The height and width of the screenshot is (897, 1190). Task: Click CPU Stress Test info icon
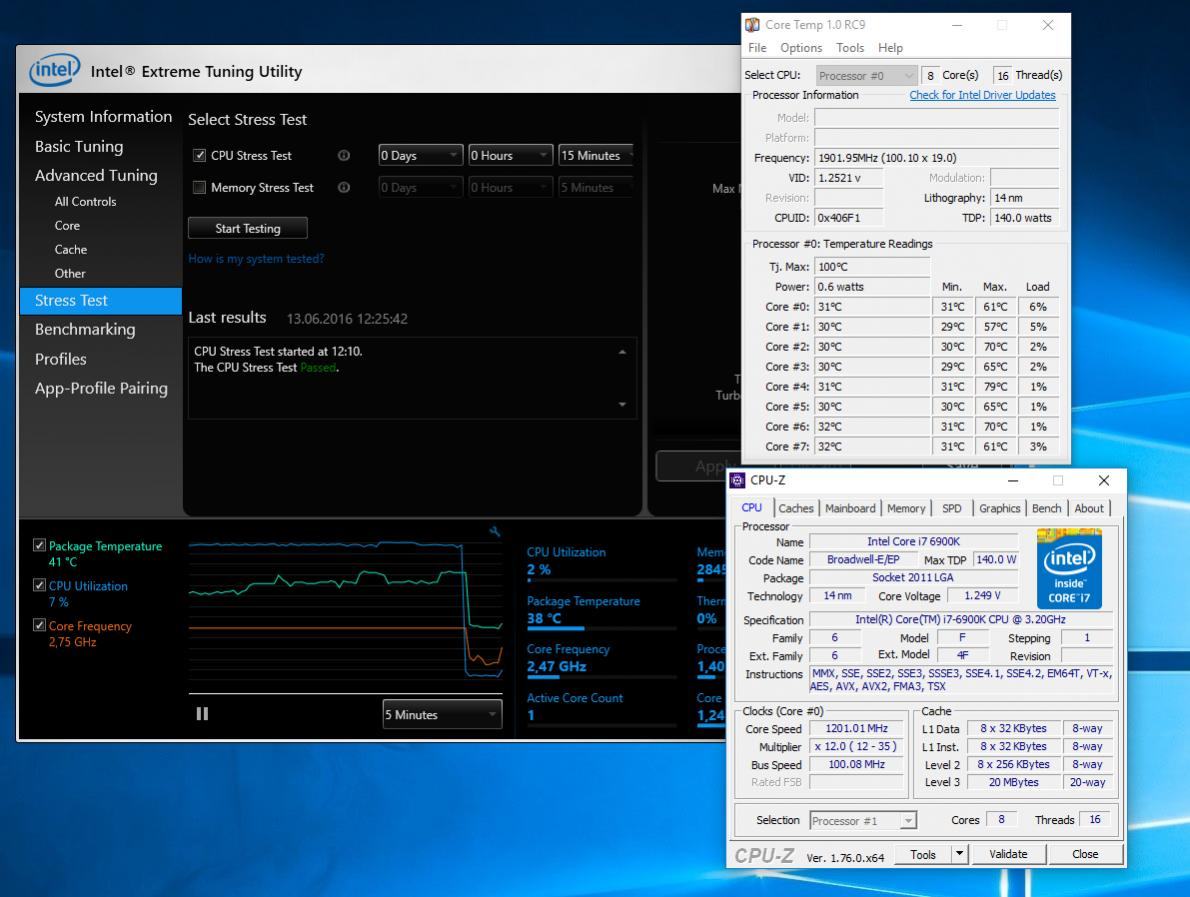[x=344, y=156]
